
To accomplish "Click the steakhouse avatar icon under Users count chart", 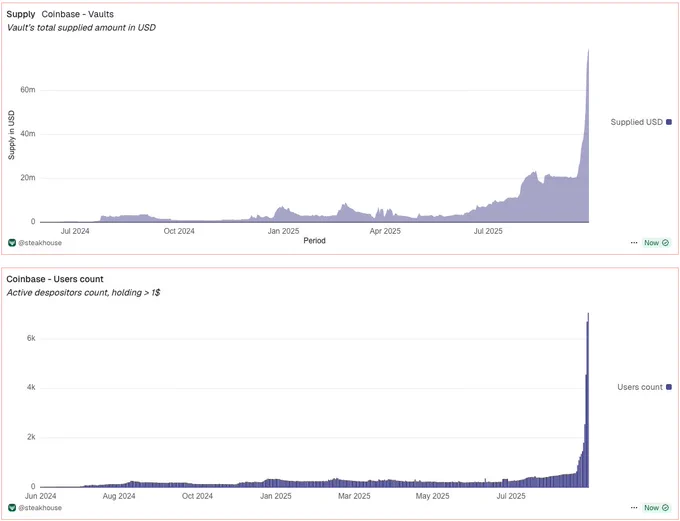I will click(12, 508).
